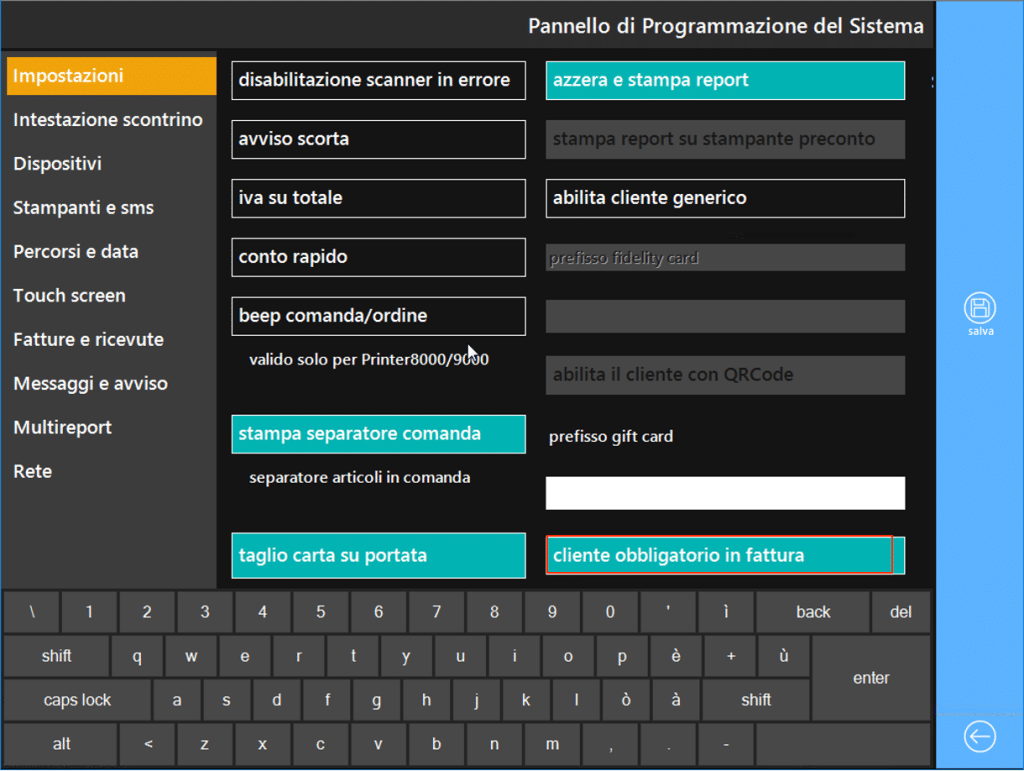The image size is (1024, 771).
Task: Click abilita il cliente con QRCode
Action: (x=725, y=375)
